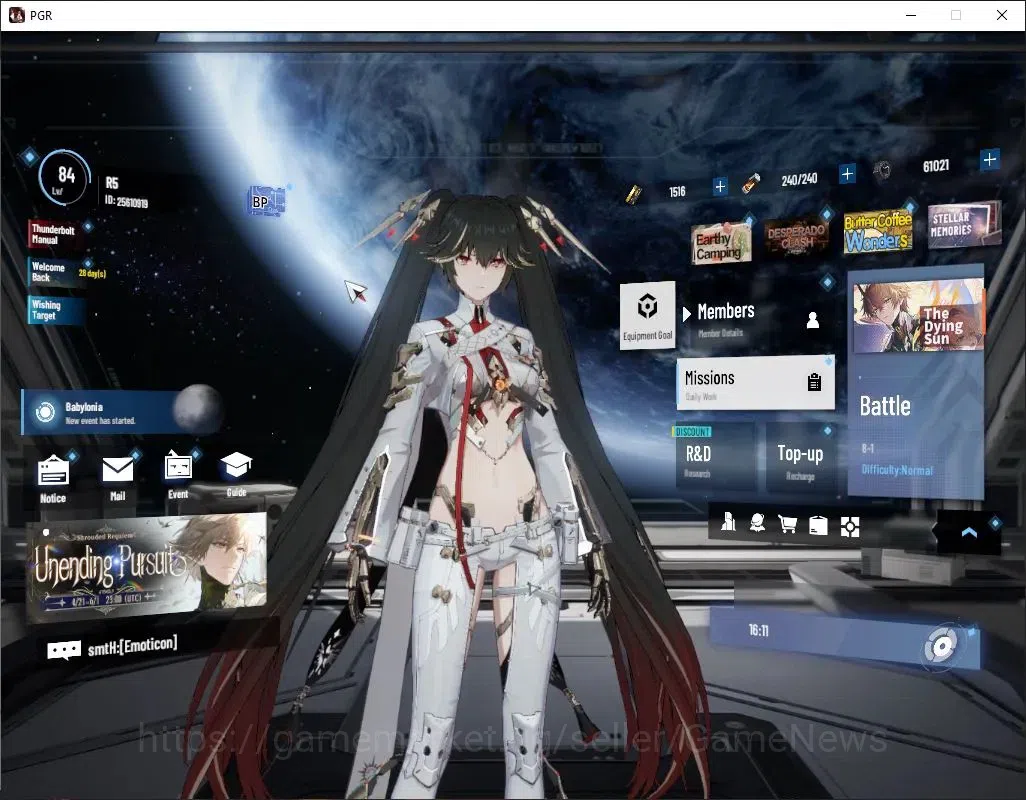The height and width of the screenshot is (800, 1026).
Task: Open the Unending Pursuit event banner
Action: [x=147, y=566]
